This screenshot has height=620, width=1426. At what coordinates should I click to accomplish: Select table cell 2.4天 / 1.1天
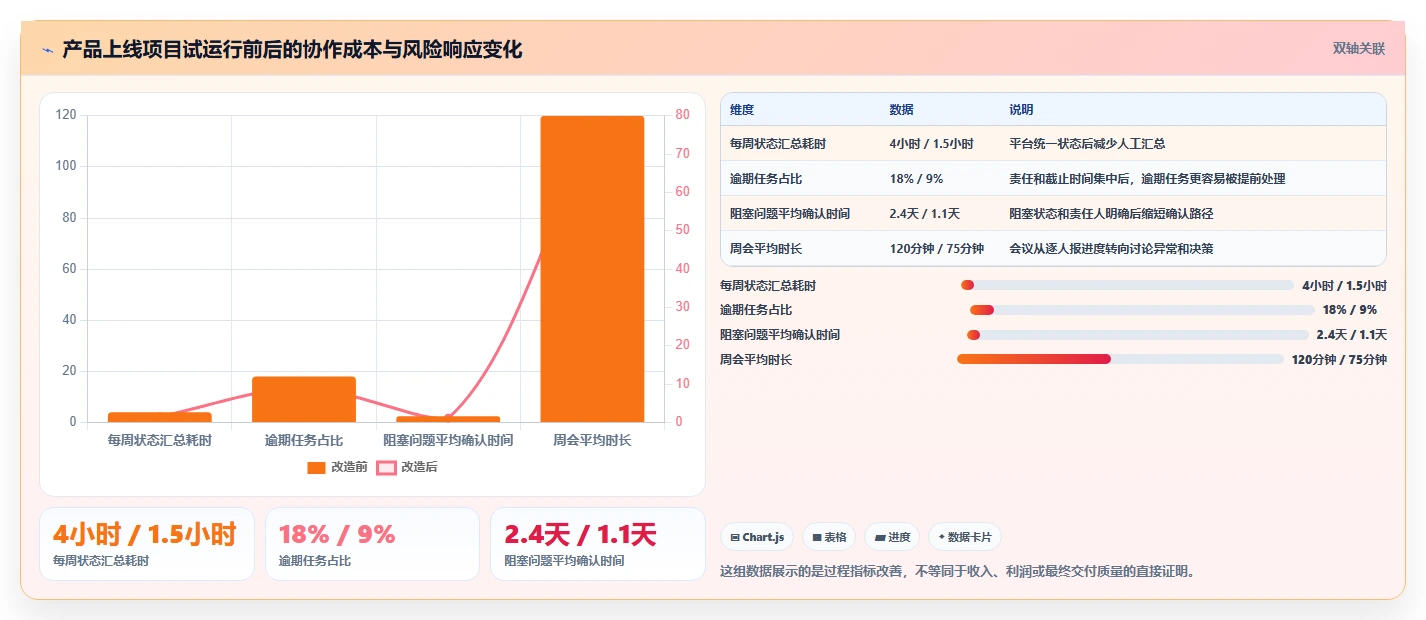[924, 214]
